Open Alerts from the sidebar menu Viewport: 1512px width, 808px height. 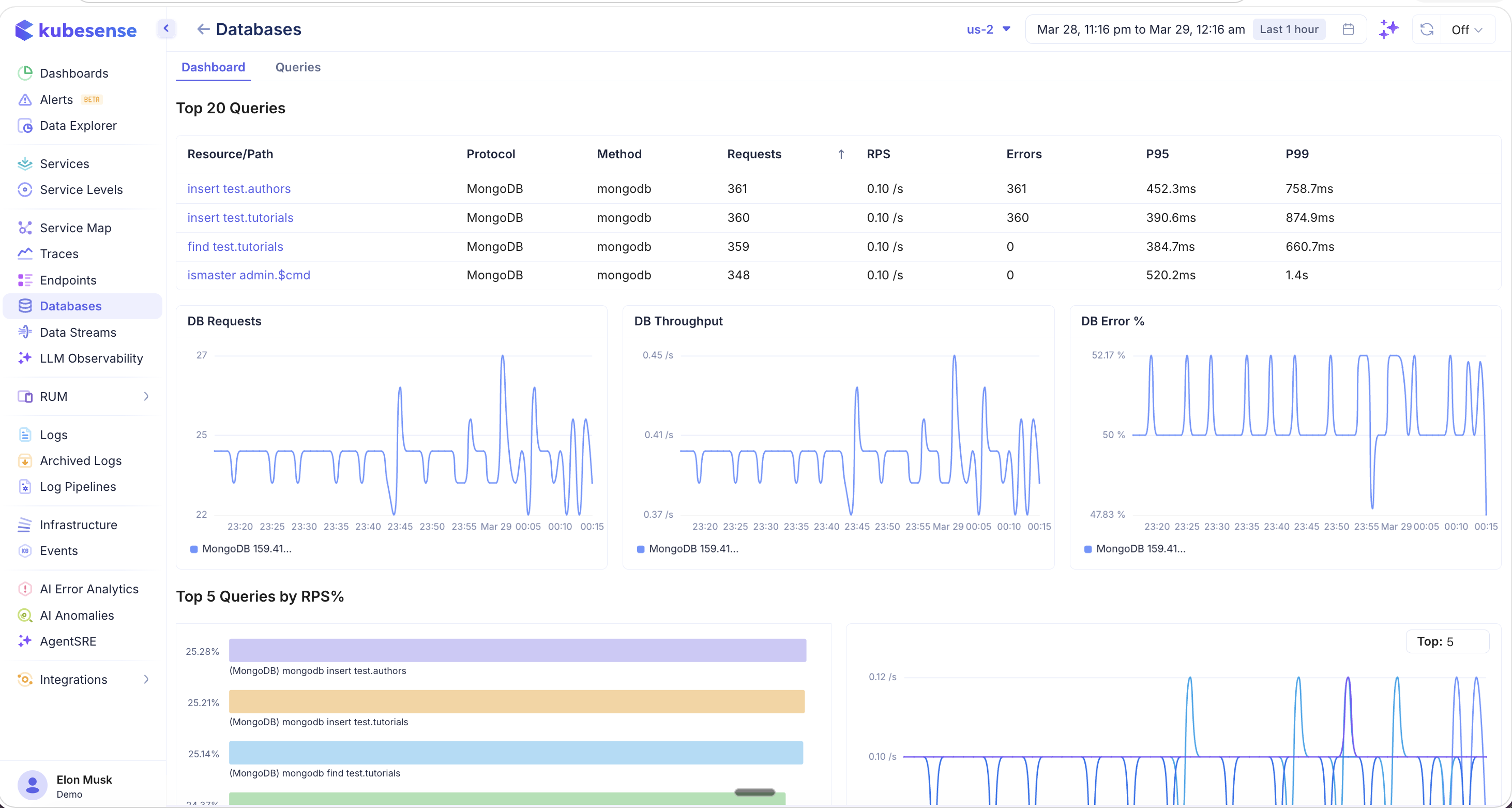pos(56,99)
